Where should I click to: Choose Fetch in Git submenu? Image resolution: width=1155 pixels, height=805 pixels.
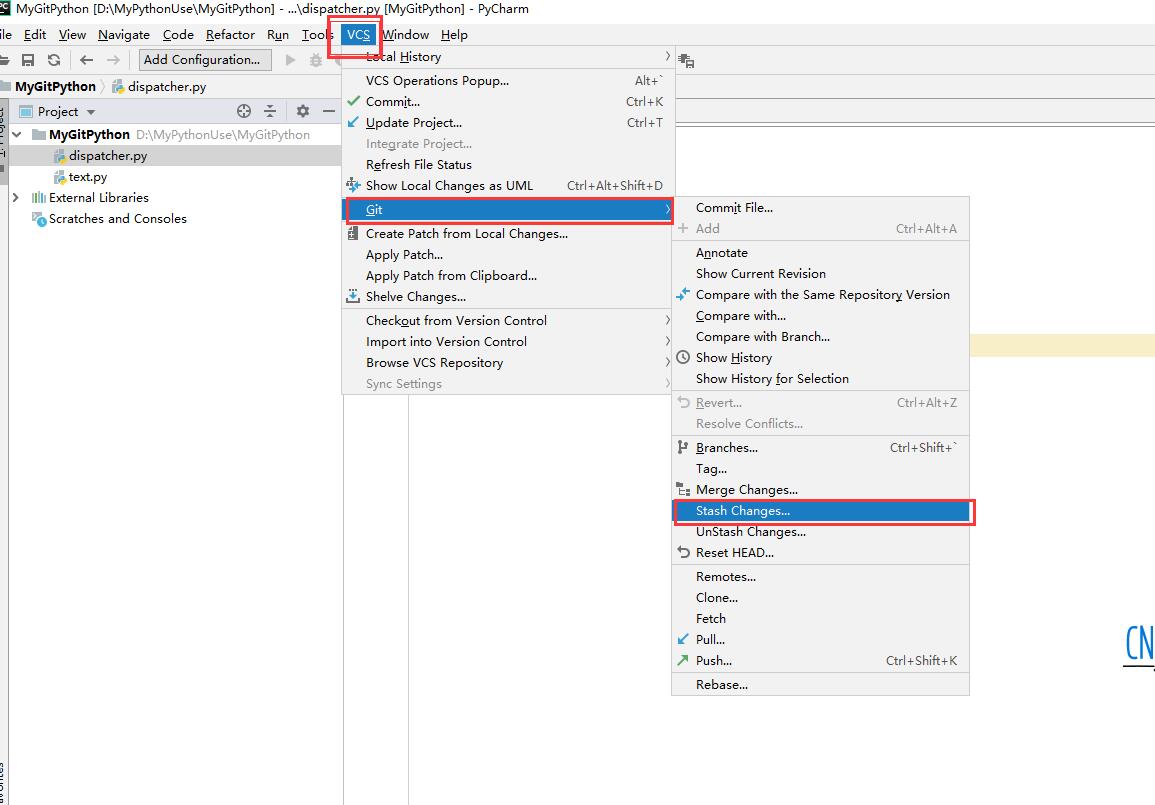click(x=821, y=619)
